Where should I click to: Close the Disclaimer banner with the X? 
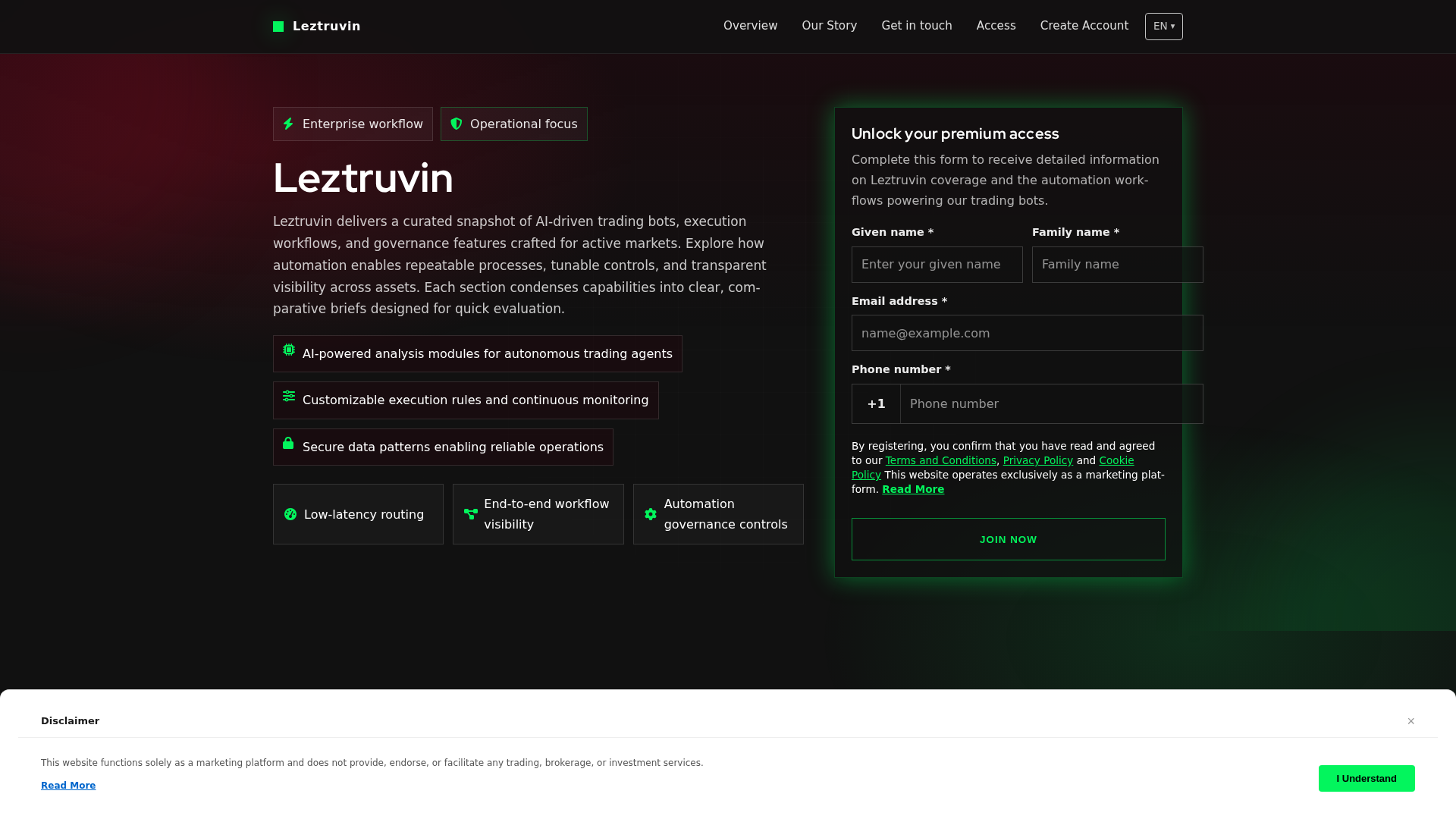(x=1411, y=721)
